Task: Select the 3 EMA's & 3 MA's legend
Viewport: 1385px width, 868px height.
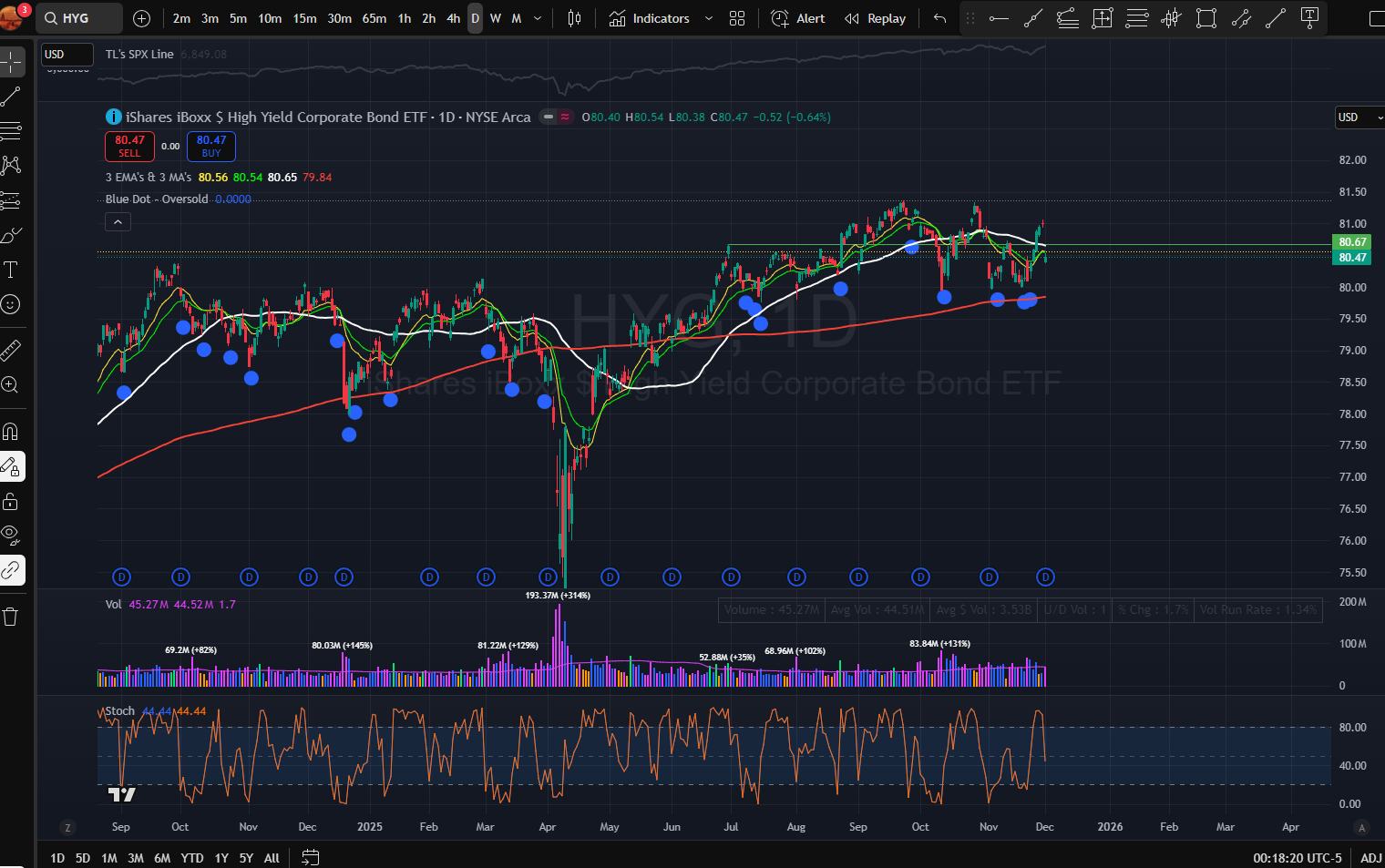Action: point(149,178)
